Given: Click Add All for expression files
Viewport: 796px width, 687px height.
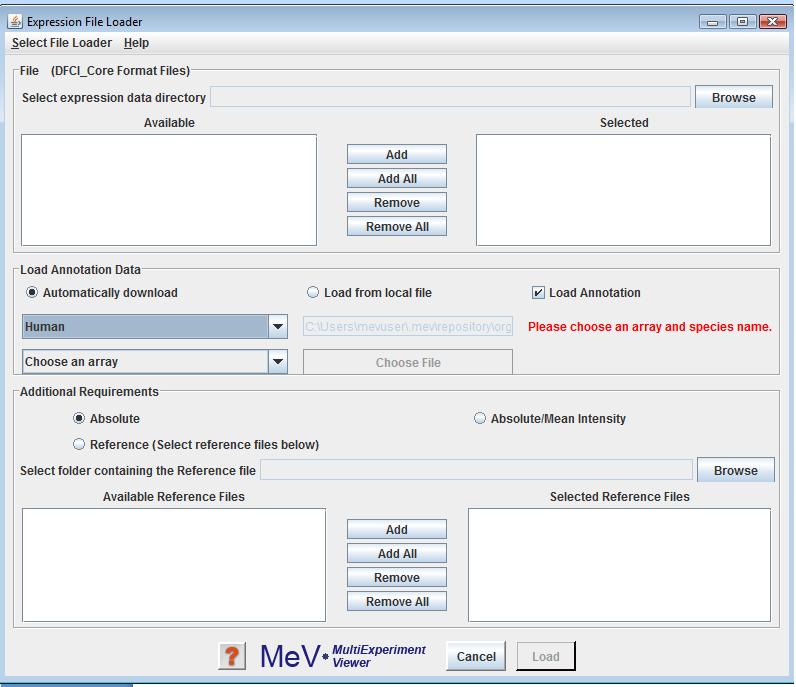Looking at the screenshot, I should (x=397, y=179).
